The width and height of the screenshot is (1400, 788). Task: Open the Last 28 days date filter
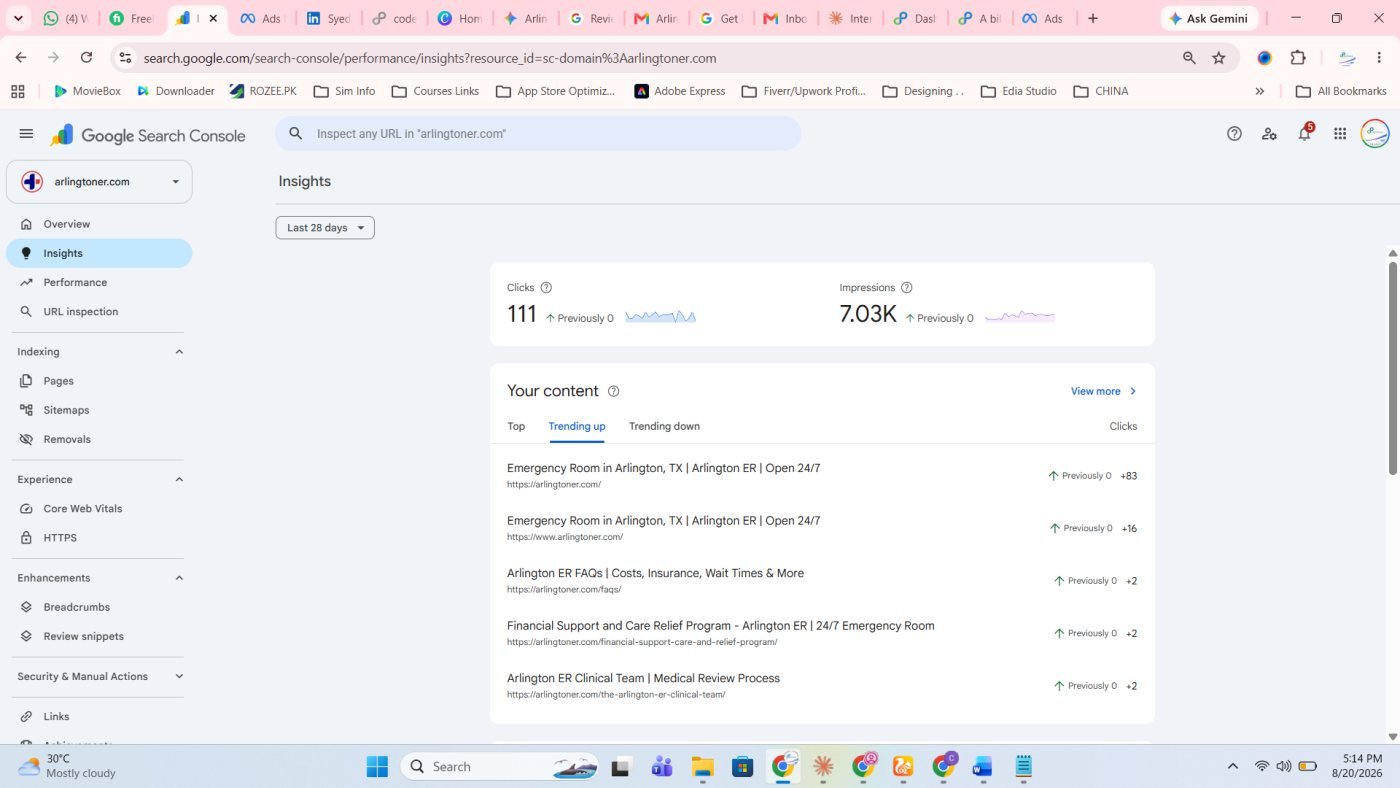[x=325, y=228]
